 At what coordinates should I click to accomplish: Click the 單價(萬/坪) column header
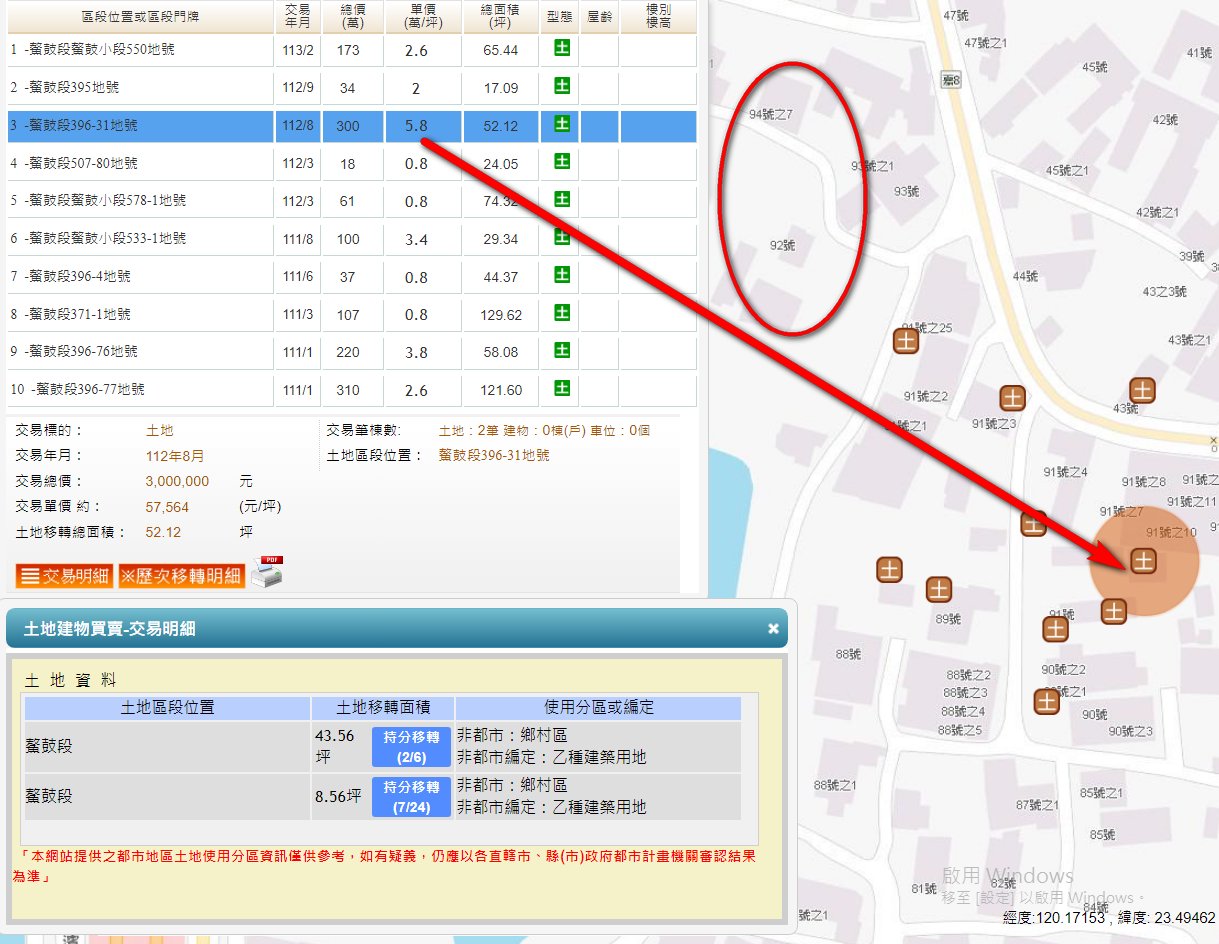point(423,17)
